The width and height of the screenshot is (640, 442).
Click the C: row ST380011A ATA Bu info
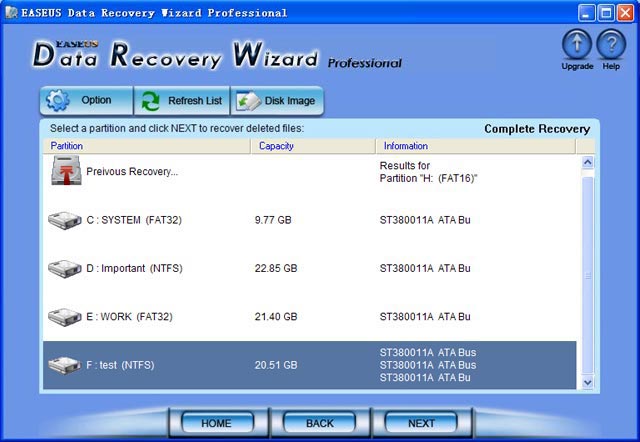coord(425,220)
